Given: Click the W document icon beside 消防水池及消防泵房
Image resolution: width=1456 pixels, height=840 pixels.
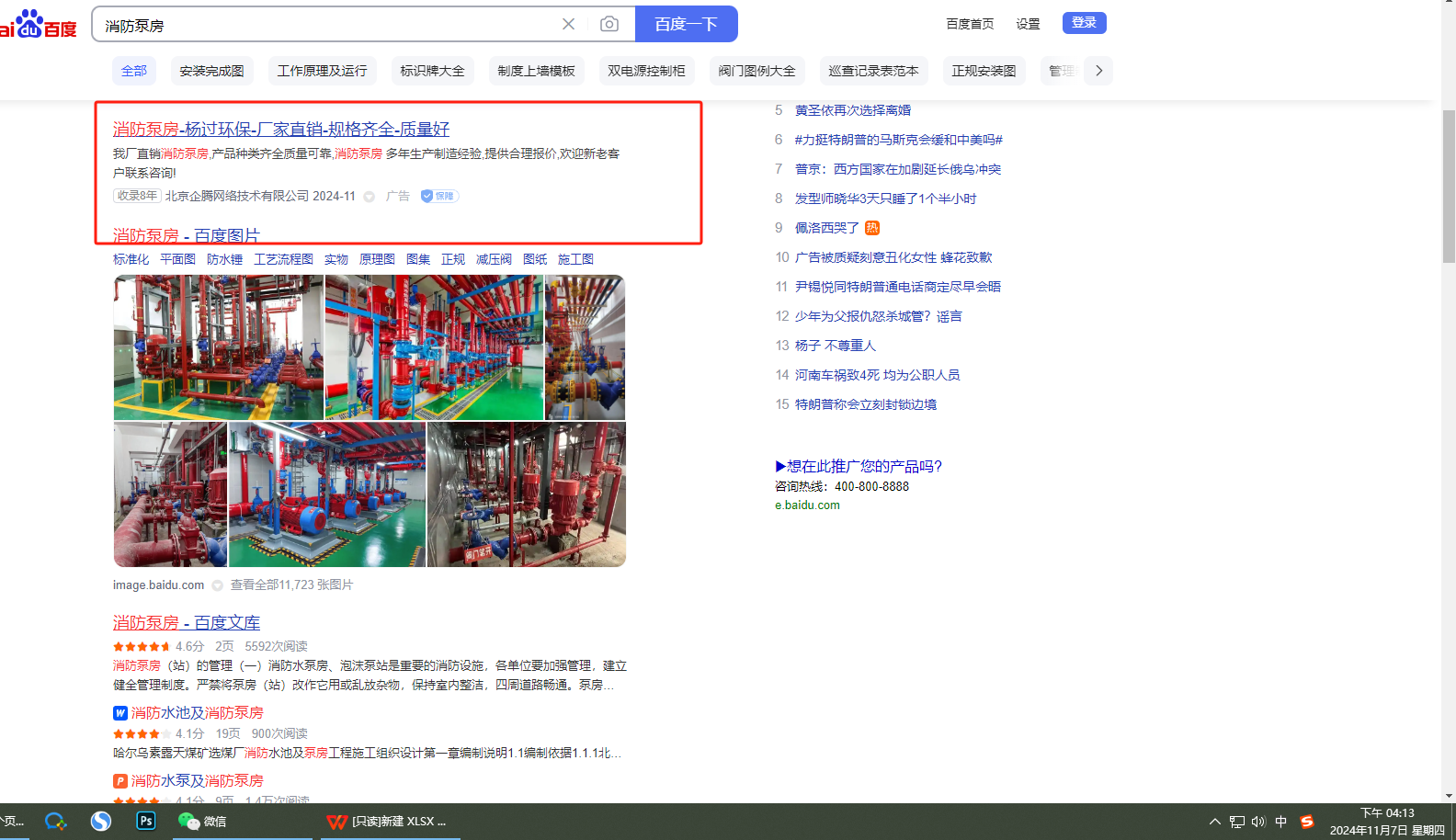Looking at the screenshot, I should pos(119,713).
